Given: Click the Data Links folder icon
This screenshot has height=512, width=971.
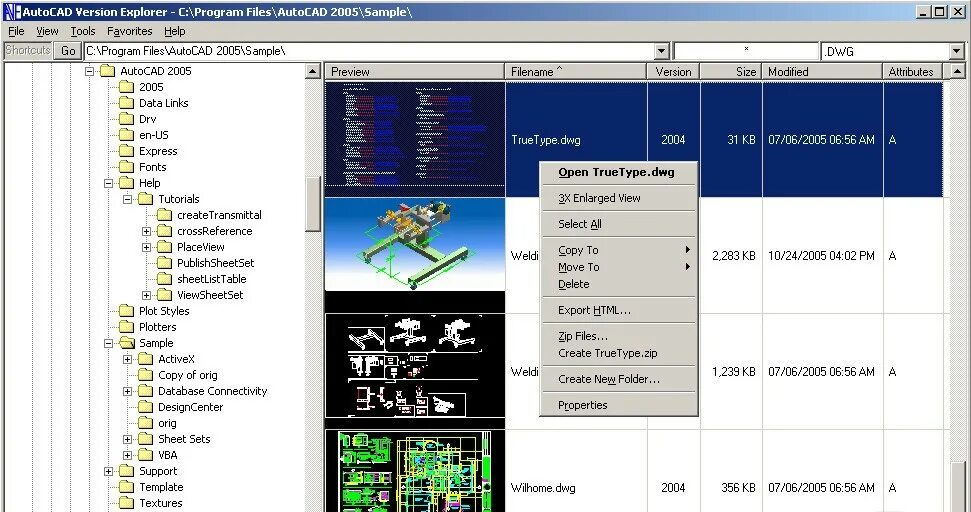Looking at the screenshot, I should pos(126,103).
